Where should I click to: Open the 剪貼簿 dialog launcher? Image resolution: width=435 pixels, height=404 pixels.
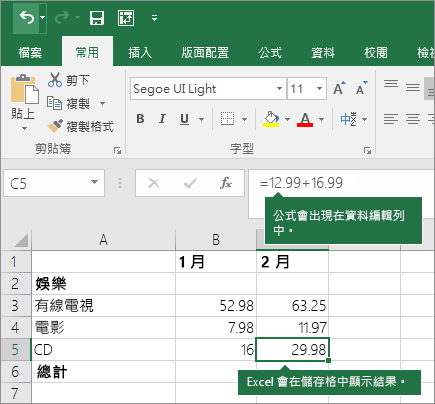117,151
